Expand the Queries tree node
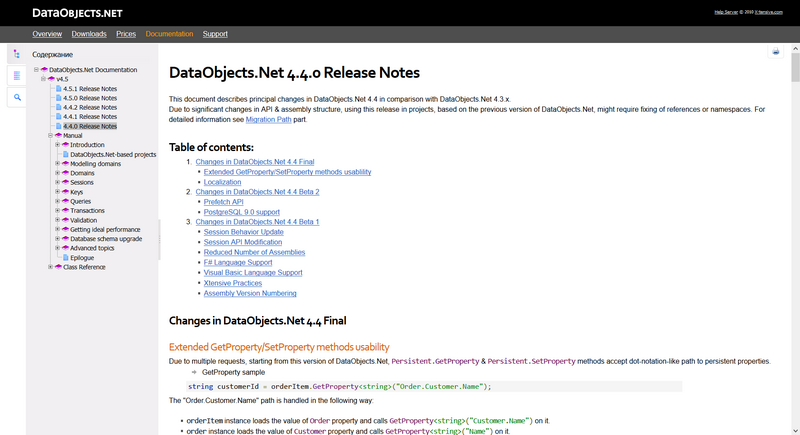This screenshot has height=435, width=800. [x=58, y=200]
